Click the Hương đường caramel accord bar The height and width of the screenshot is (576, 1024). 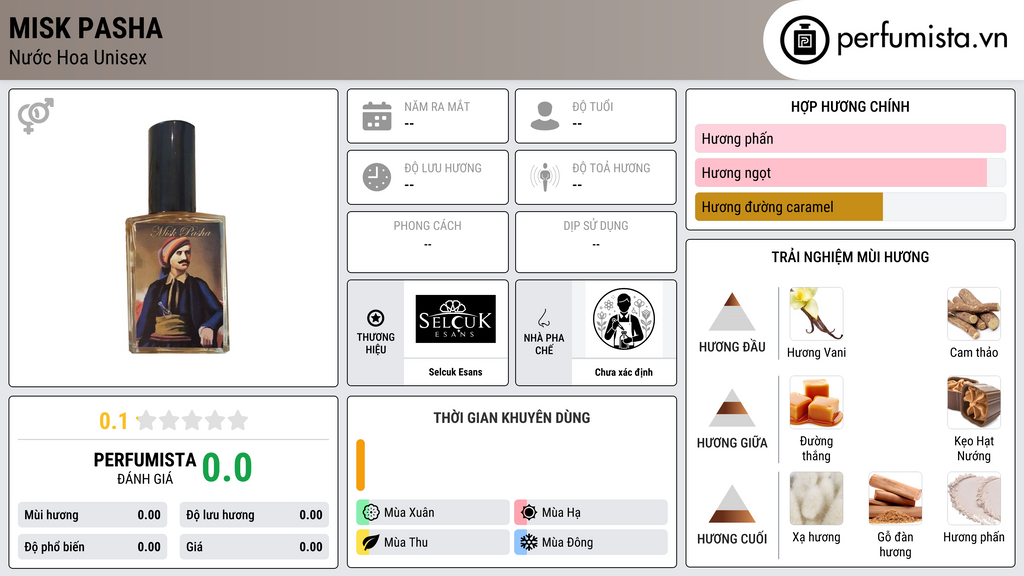pos(850,207)
